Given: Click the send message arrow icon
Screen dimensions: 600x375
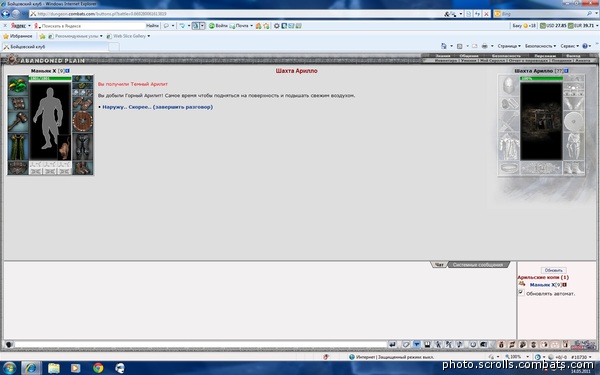Looking at the screenshot, I should click(392, 345).
